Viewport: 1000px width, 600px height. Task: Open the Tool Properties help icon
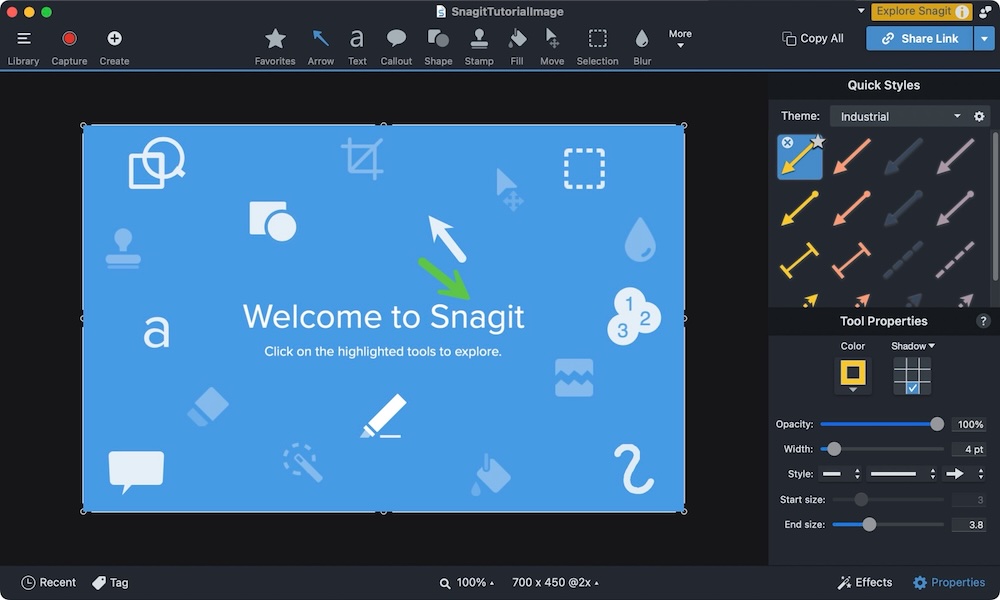(x=983, y=321)
